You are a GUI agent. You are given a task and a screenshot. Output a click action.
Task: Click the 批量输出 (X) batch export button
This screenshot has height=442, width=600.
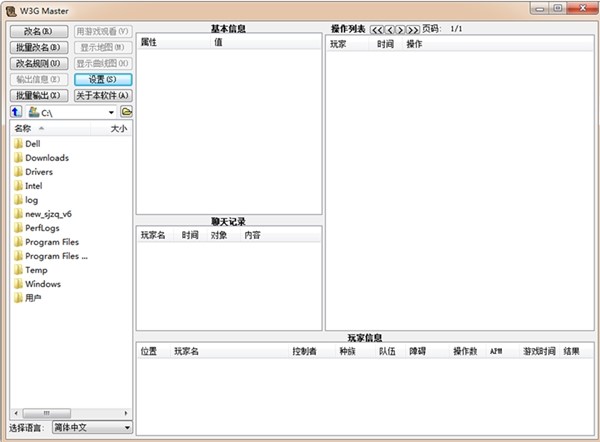click(39, 96)
